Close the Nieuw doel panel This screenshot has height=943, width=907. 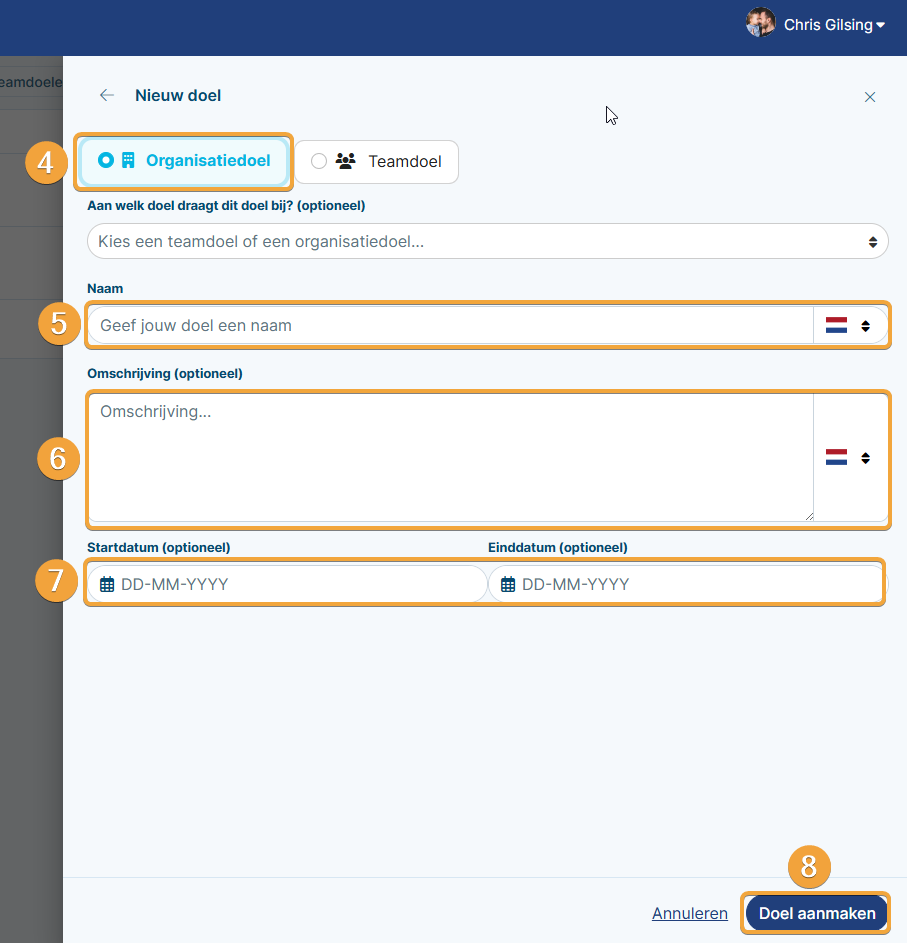tap(870, 97)
